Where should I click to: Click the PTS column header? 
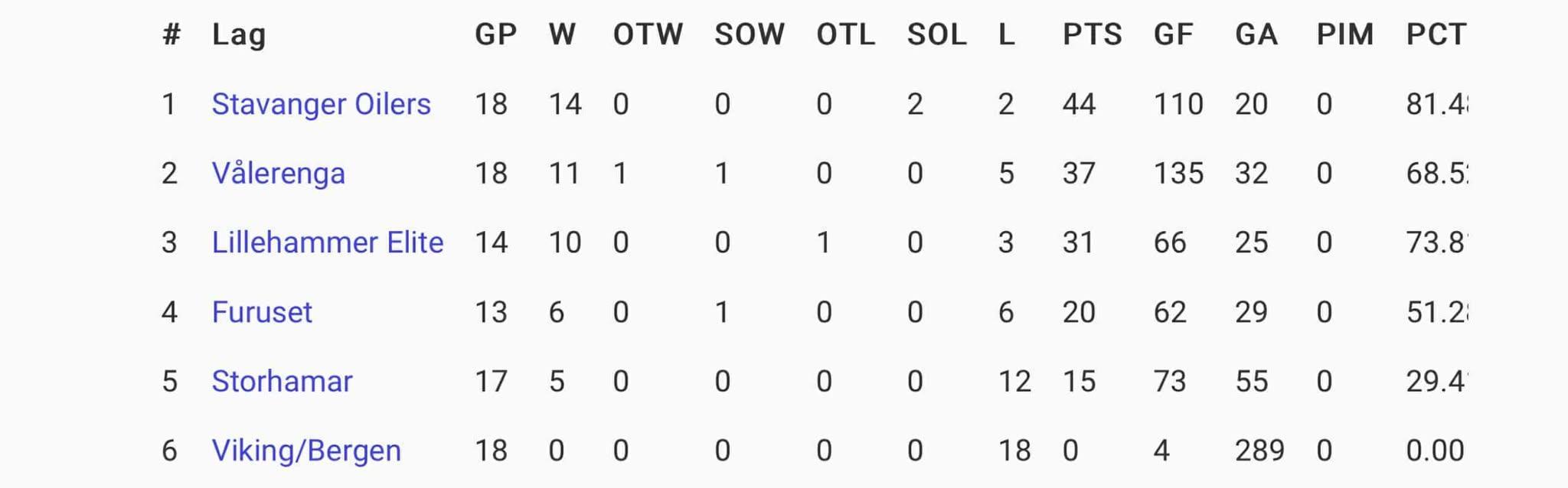click(1092, 34)
